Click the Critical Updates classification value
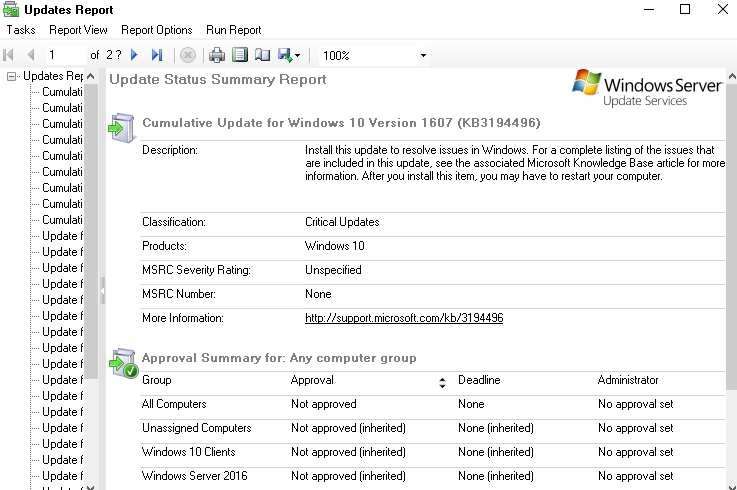The height and width of the screenshot is (490, 737). point(342,222)
